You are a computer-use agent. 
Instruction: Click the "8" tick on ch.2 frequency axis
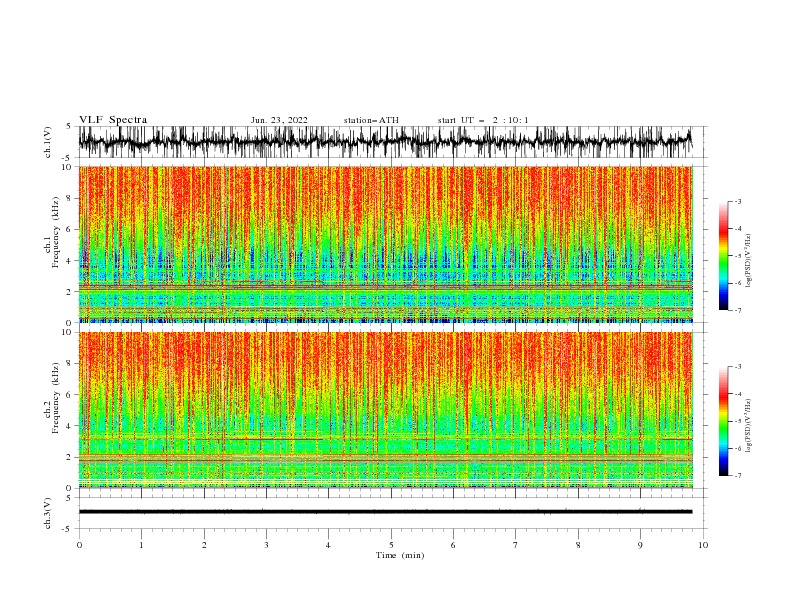[x=70, y=364]
